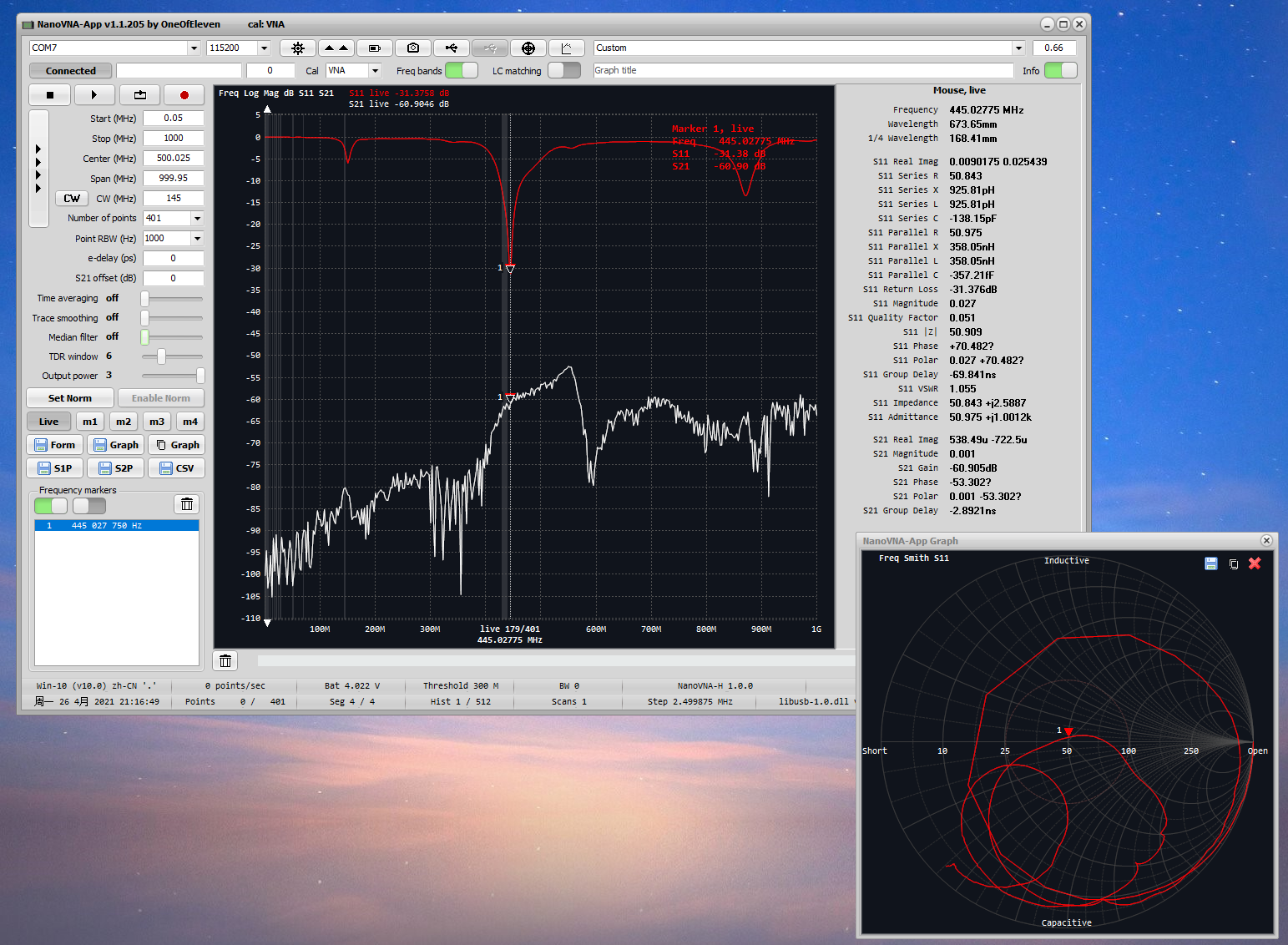Open the Custom preset dropdown
Viewport: 1288px width, 945px height.
click(1018, 48)
